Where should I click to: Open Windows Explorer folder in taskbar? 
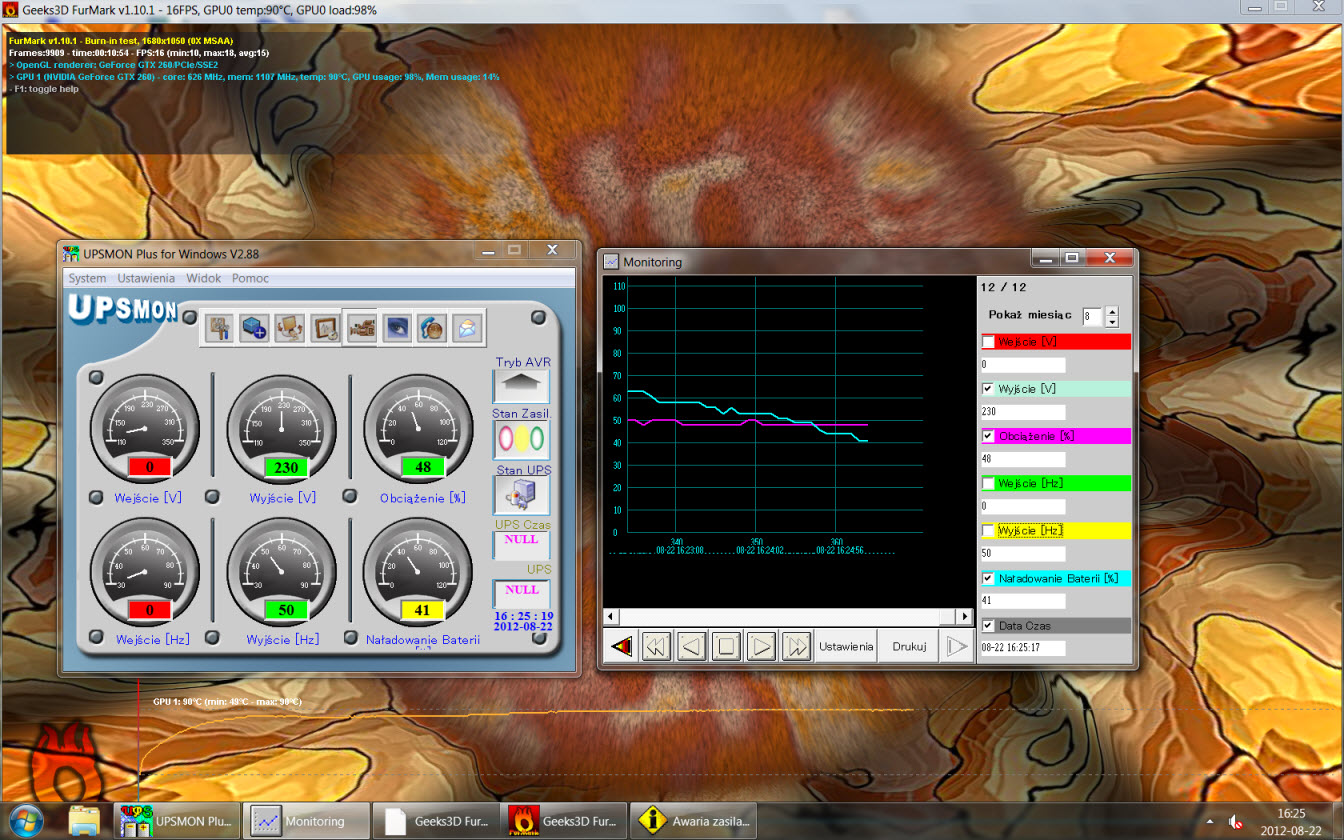(84, 820)
